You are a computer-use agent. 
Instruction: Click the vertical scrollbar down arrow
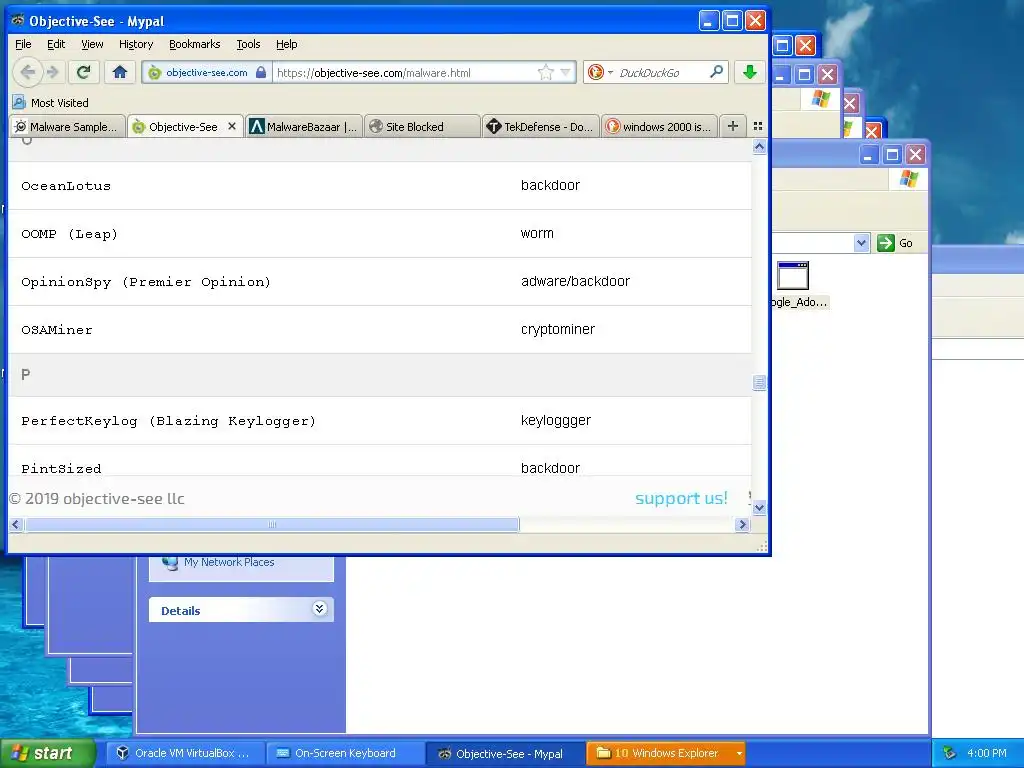tap(759, 507)
